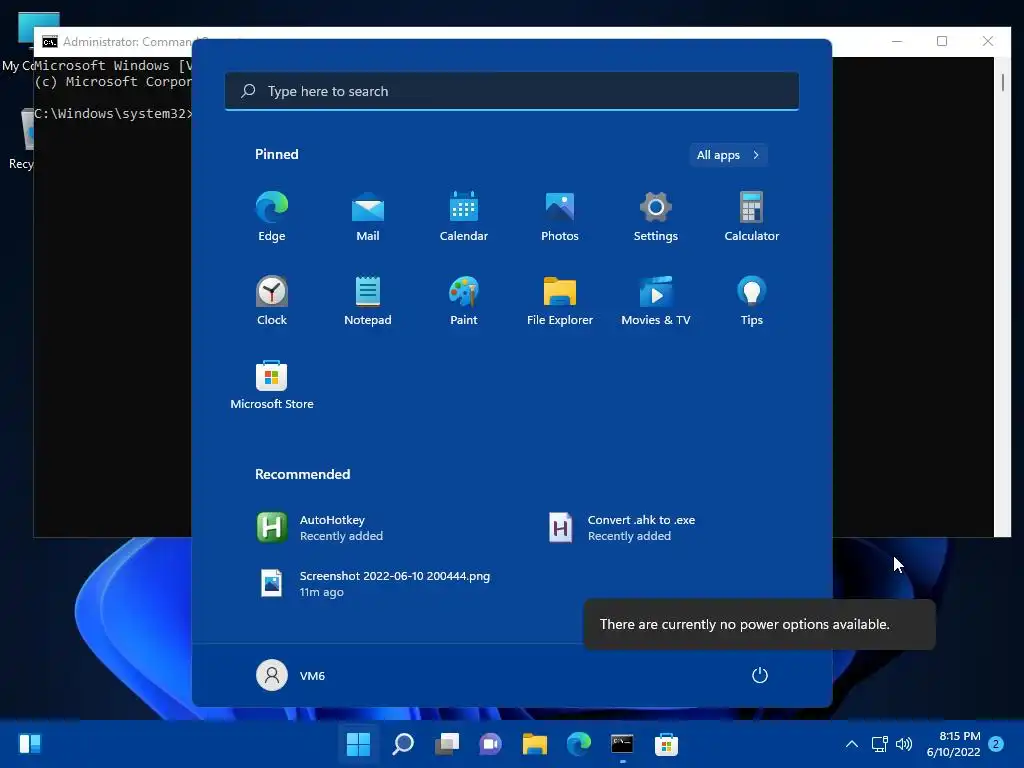Screen dimensions: 1024x768
Task: Open the Calendar app
Action: point(464,217)
